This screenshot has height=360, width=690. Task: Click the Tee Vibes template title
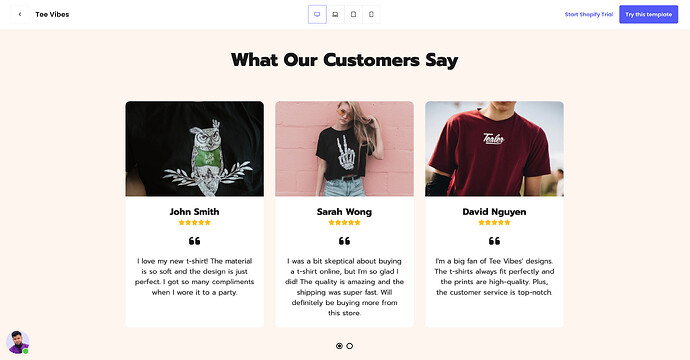pyautogui.click(x=52, y=15)
